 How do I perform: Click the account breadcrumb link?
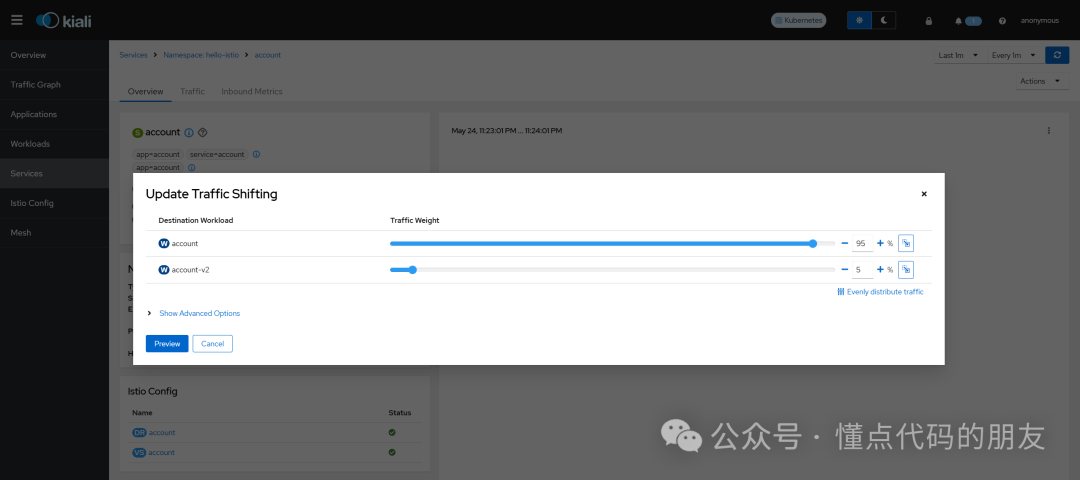point(268,54)
